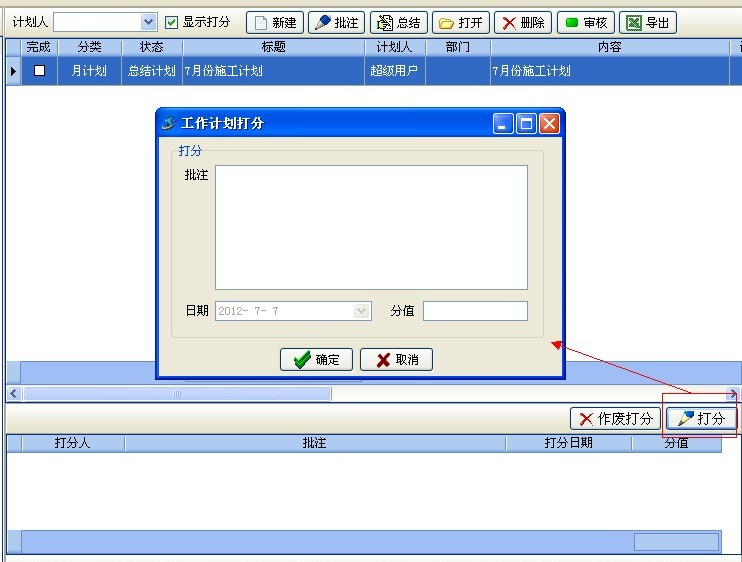This screenshot has height=562, width=742.
Task: Click the 导出 (Export) Excel button
Action: point(647,22)
